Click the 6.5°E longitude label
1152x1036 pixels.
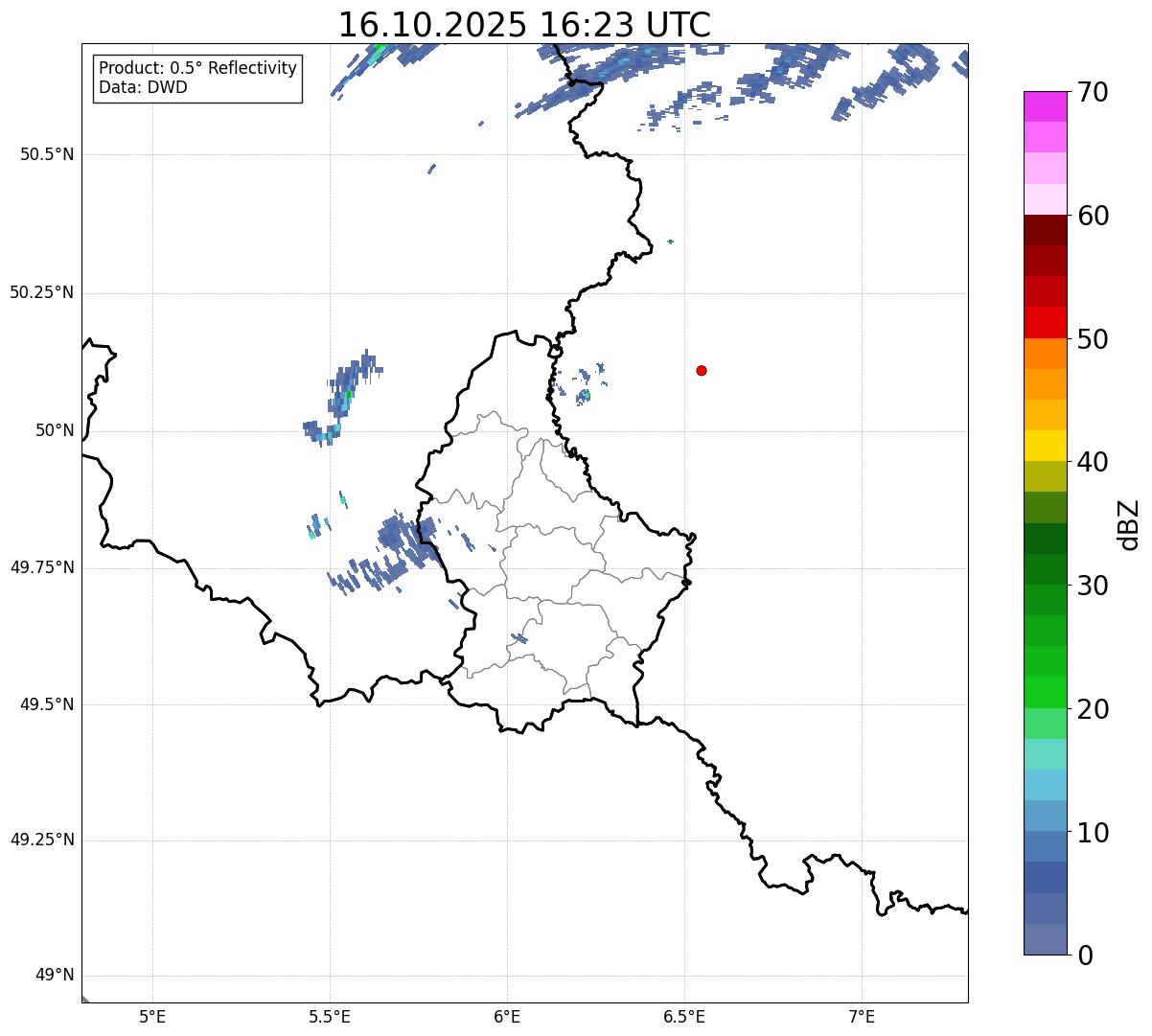684,1016
